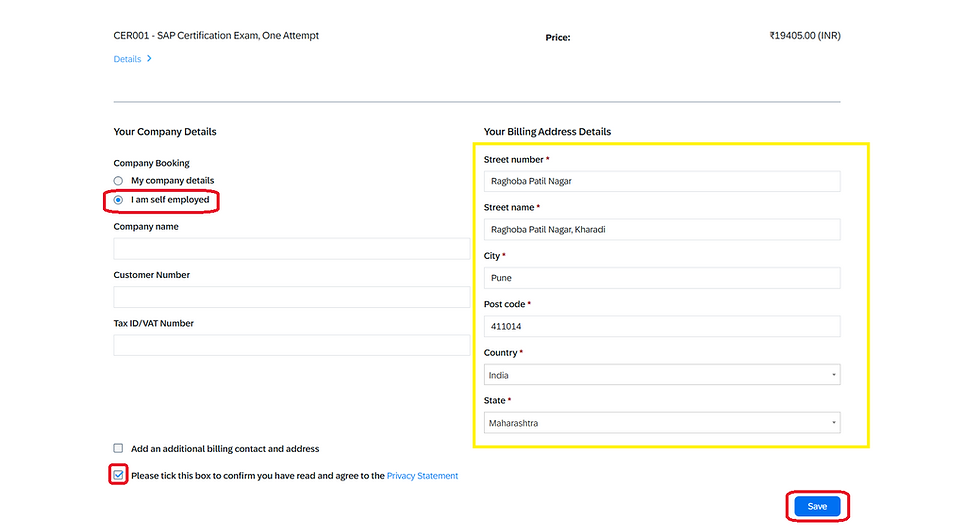The width and height of the screenshot is (980, 532).
Task: Untick the Privacy Statement agreement checkbox
Action: tap(118, 475)
